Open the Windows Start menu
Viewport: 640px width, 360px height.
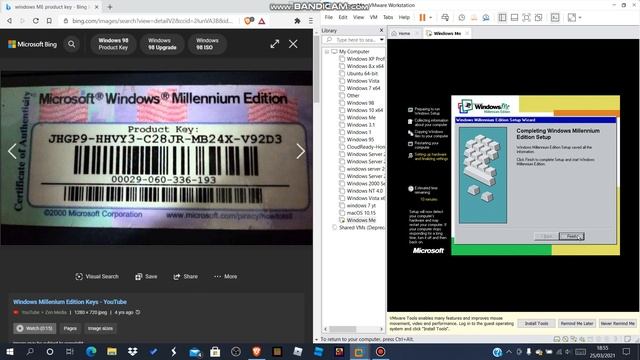10,352
